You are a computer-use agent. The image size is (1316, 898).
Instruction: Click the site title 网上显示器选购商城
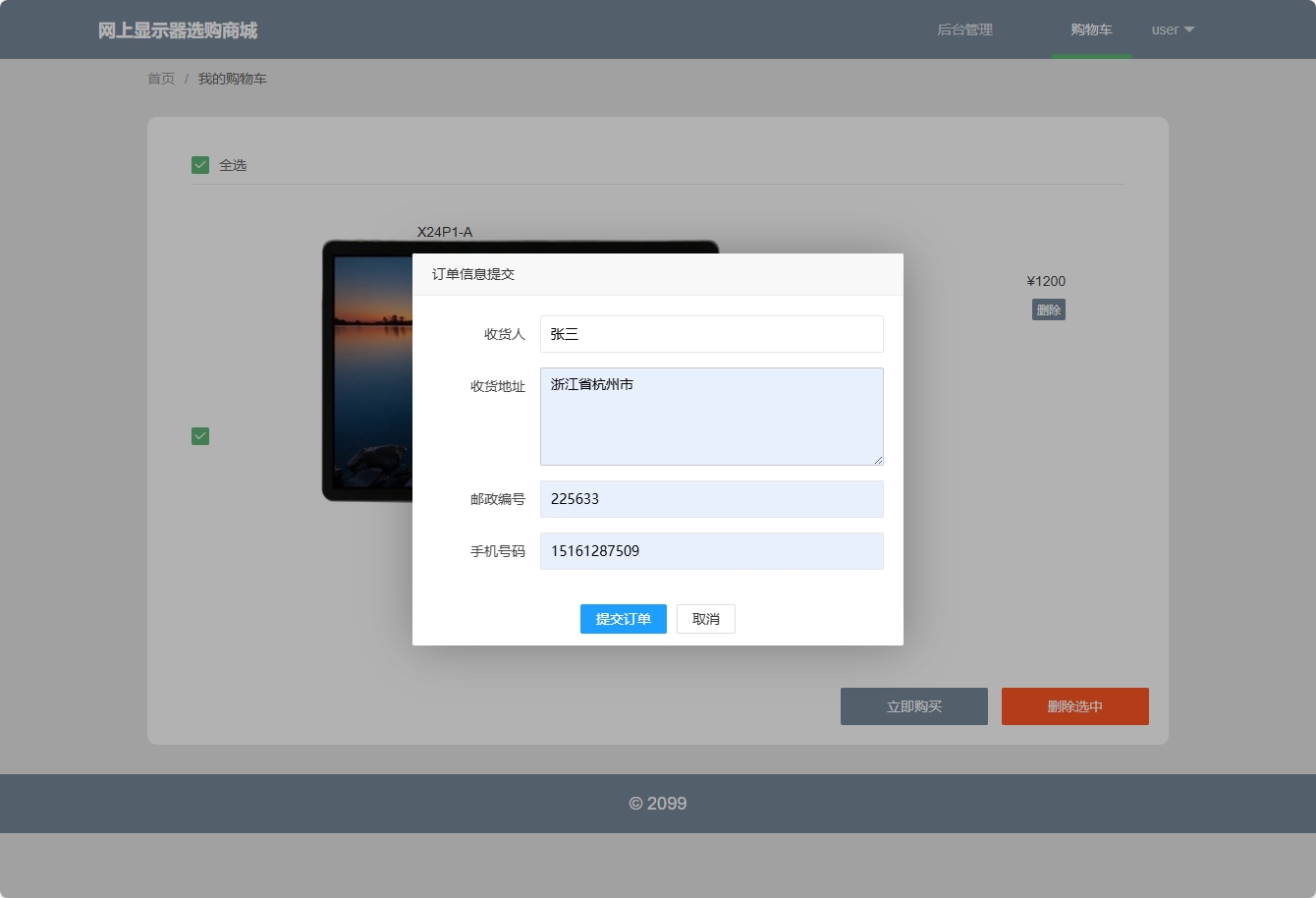click(x=178, y=30)
